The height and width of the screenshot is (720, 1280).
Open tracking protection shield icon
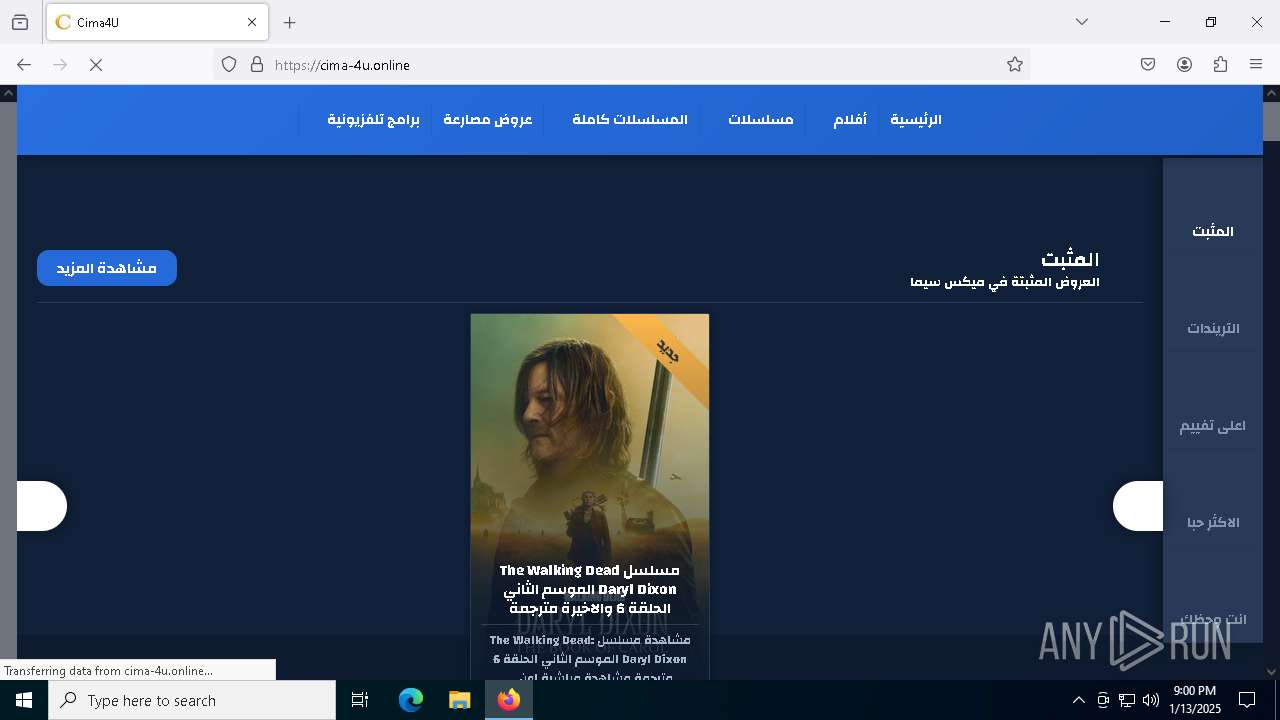coord(229,65)
